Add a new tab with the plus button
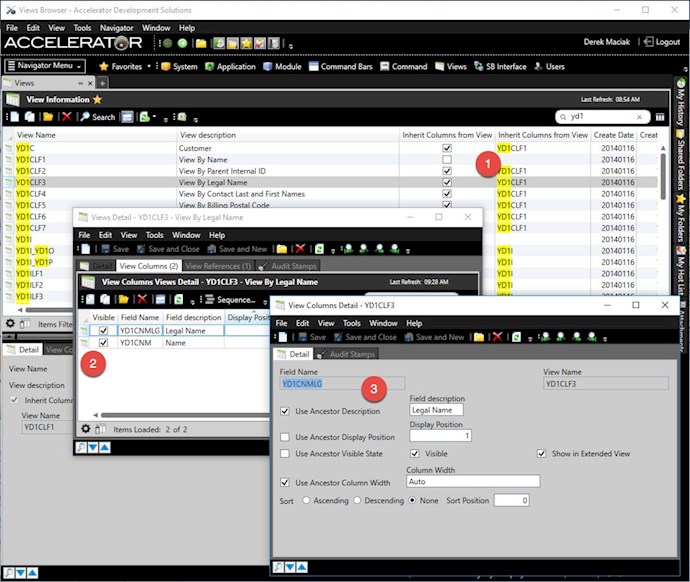 (x=102, y=83)
